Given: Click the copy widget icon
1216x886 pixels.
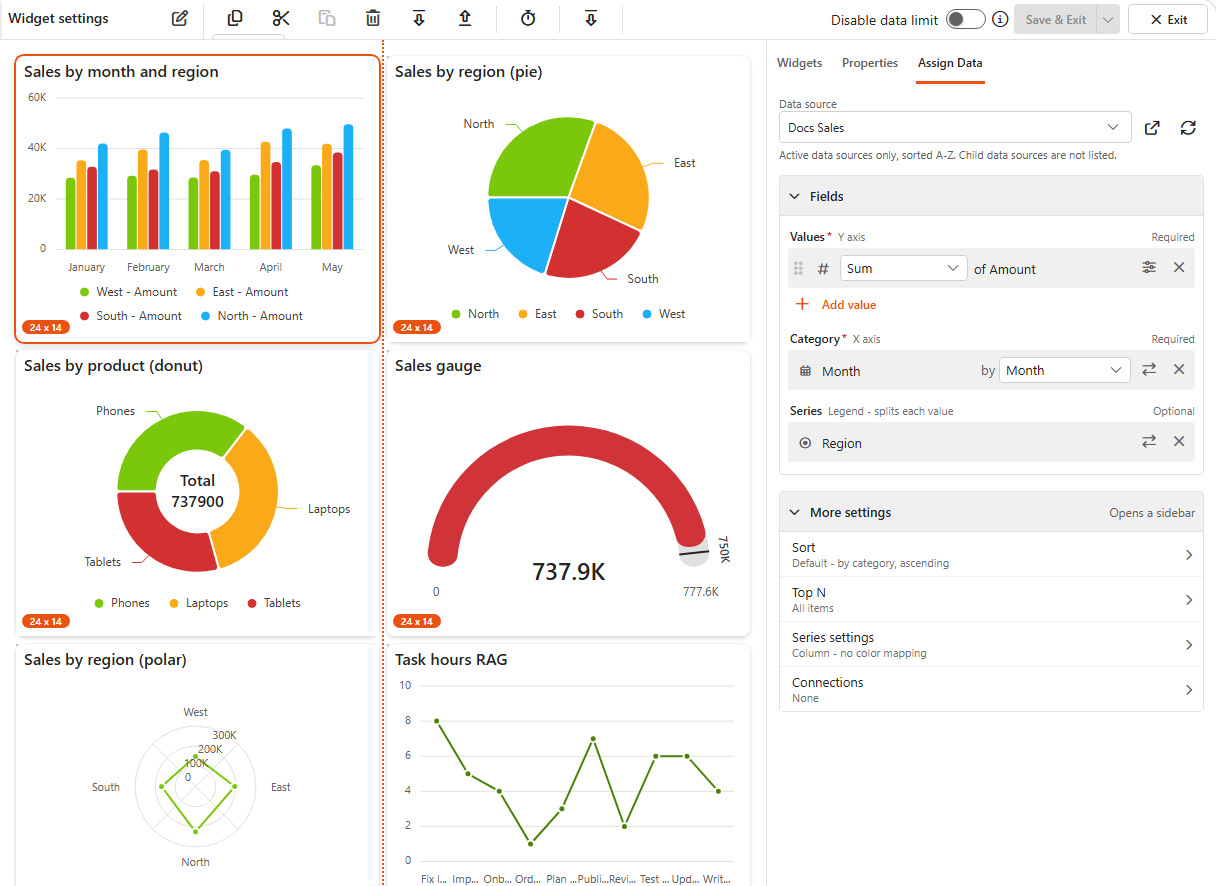Looking at the screenshot, I should pos(235,18).
